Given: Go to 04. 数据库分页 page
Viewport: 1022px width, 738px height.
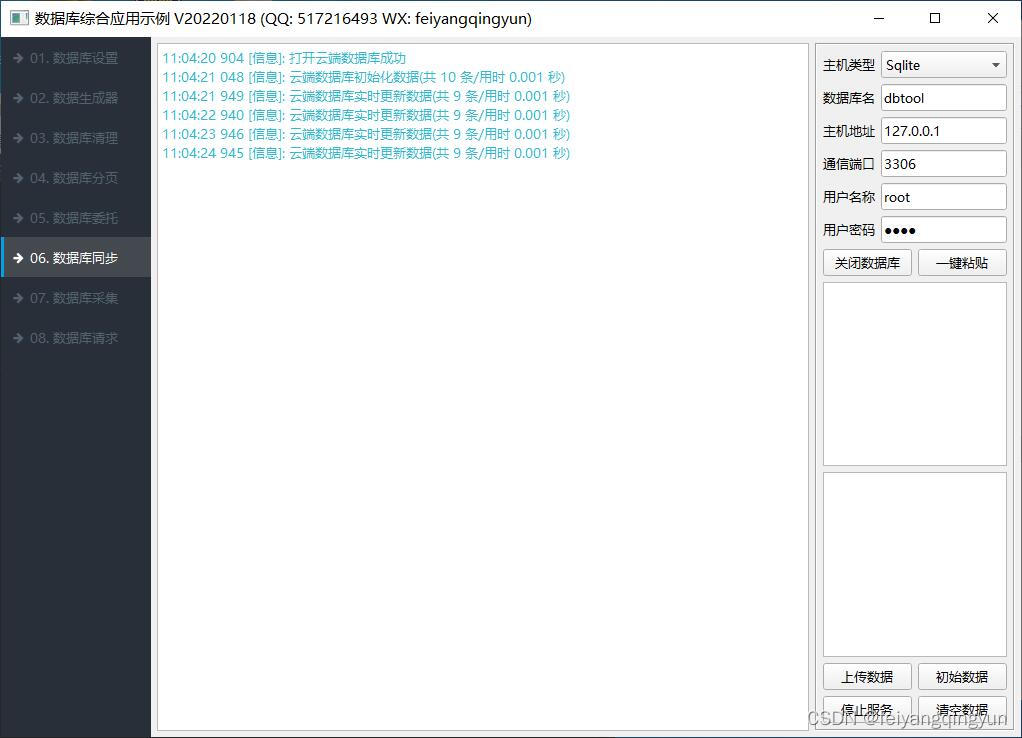Looking at the screenshot, I should click(76, 178).
